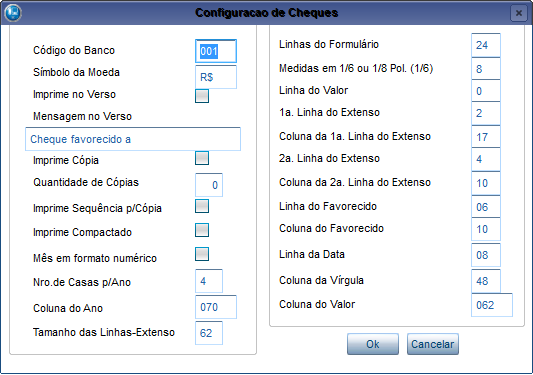Click the Cancelar button
Image resolution: width=533 pixels, height=375 pixels.
pos(433,344)
